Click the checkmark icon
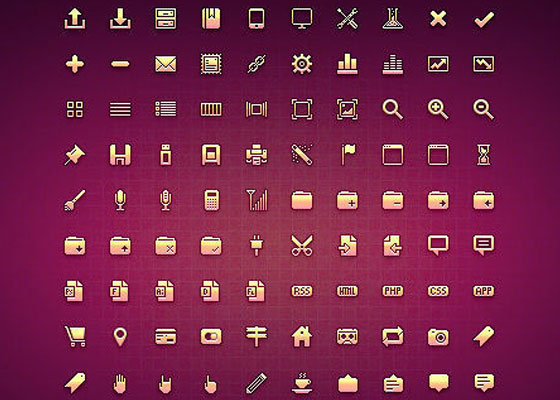 click(484, 19)
